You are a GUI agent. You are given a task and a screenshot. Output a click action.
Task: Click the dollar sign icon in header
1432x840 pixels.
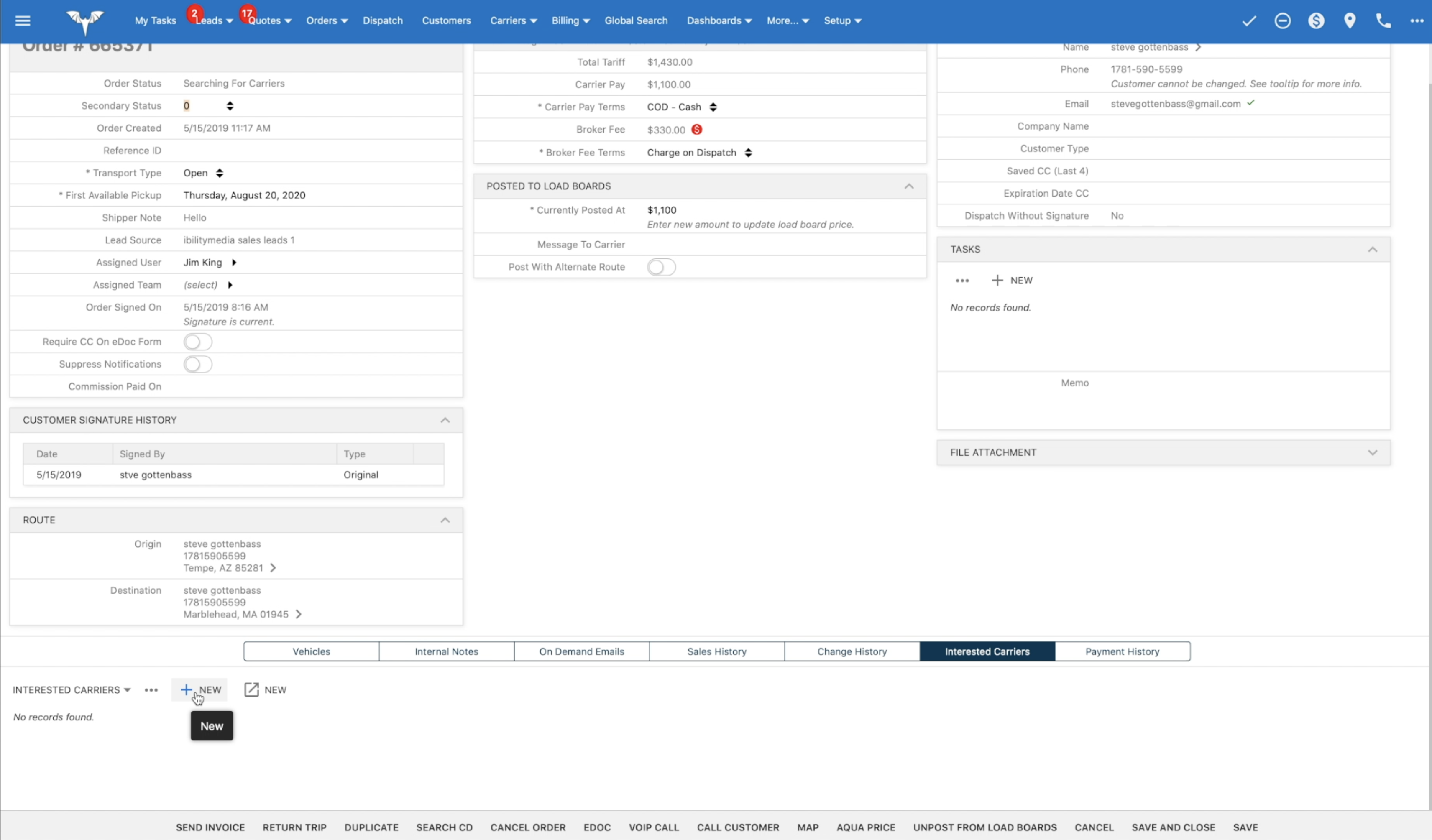coord(1316,21)
